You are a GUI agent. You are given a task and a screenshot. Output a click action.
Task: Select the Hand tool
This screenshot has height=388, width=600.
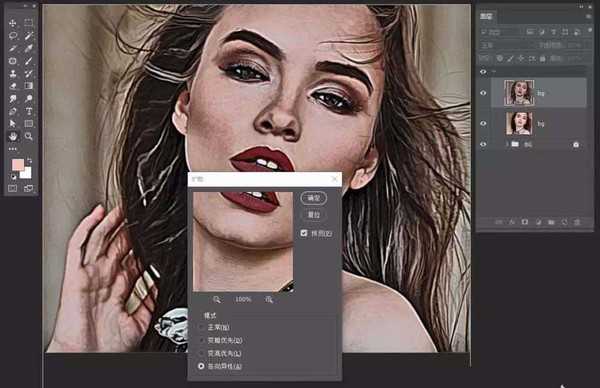pyautogui.click(x=13, y=136)
